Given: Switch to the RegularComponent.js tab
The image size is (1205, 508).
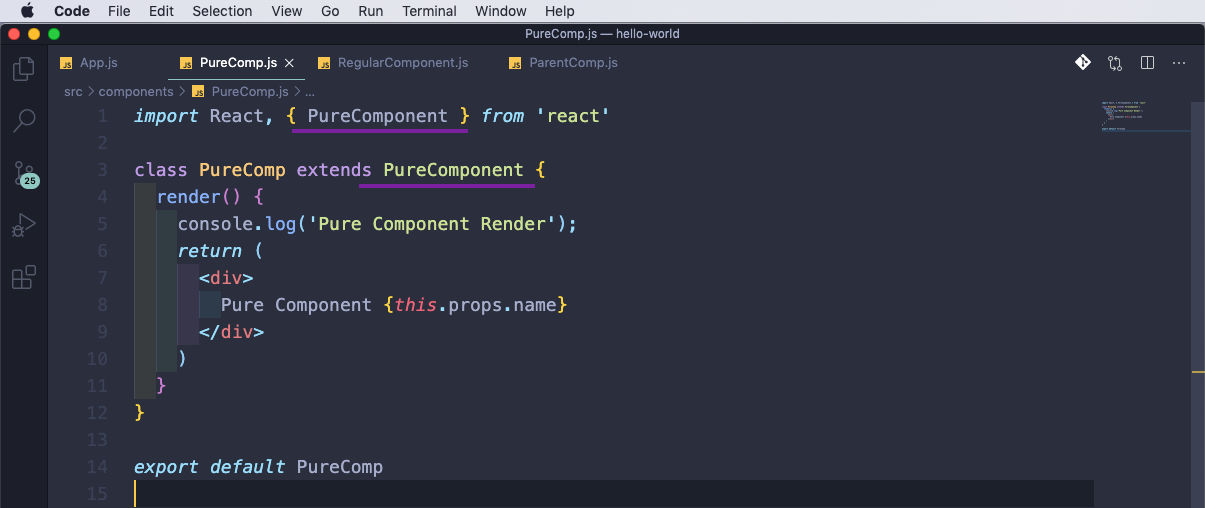Looking at the screenshot, I should tap(402, 62).
